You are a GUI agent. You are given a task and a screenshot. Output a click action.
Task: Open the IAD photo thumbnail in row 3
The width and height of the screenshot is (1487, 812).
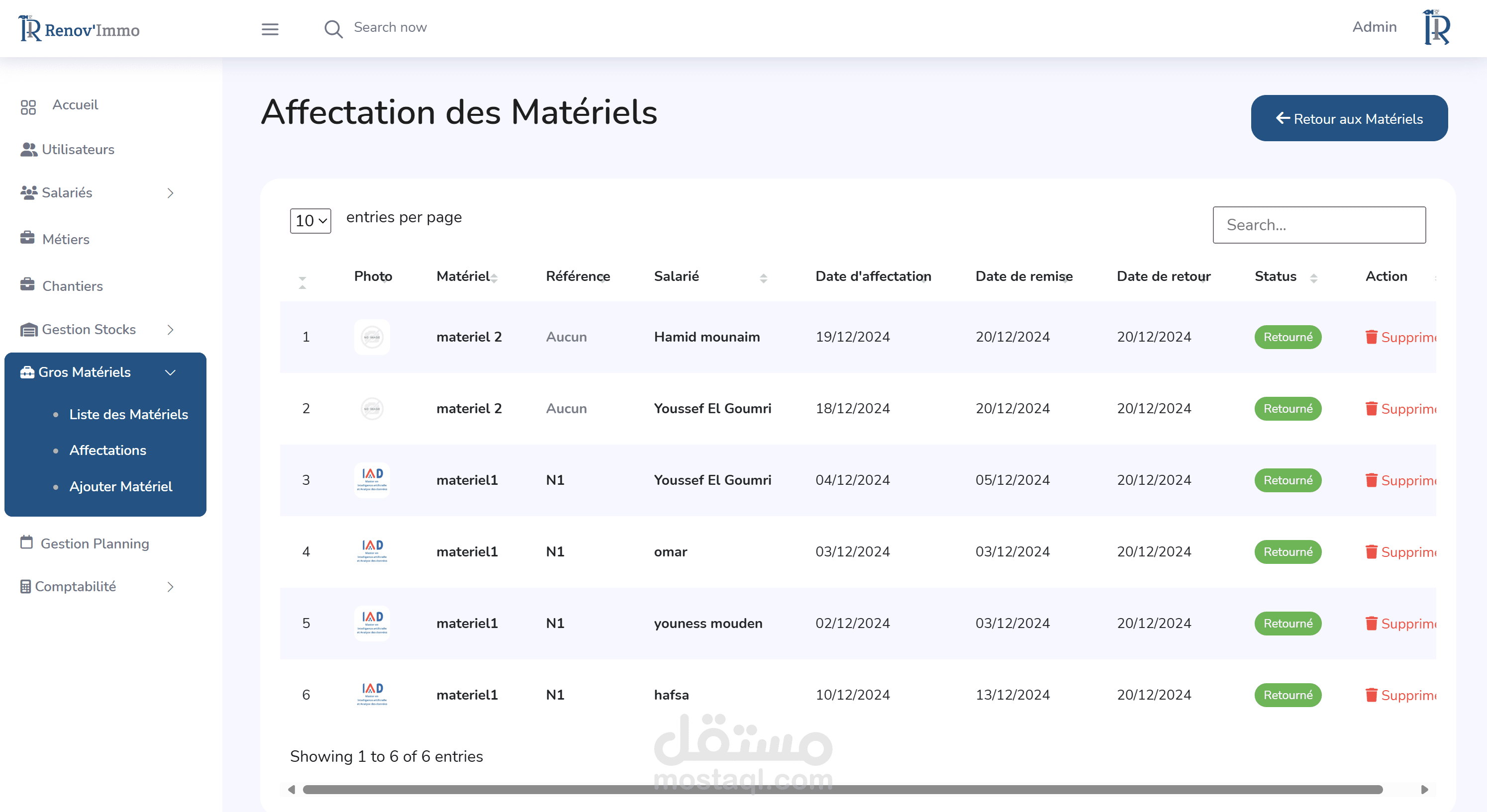pyautogui.click(x=372, y=479)
